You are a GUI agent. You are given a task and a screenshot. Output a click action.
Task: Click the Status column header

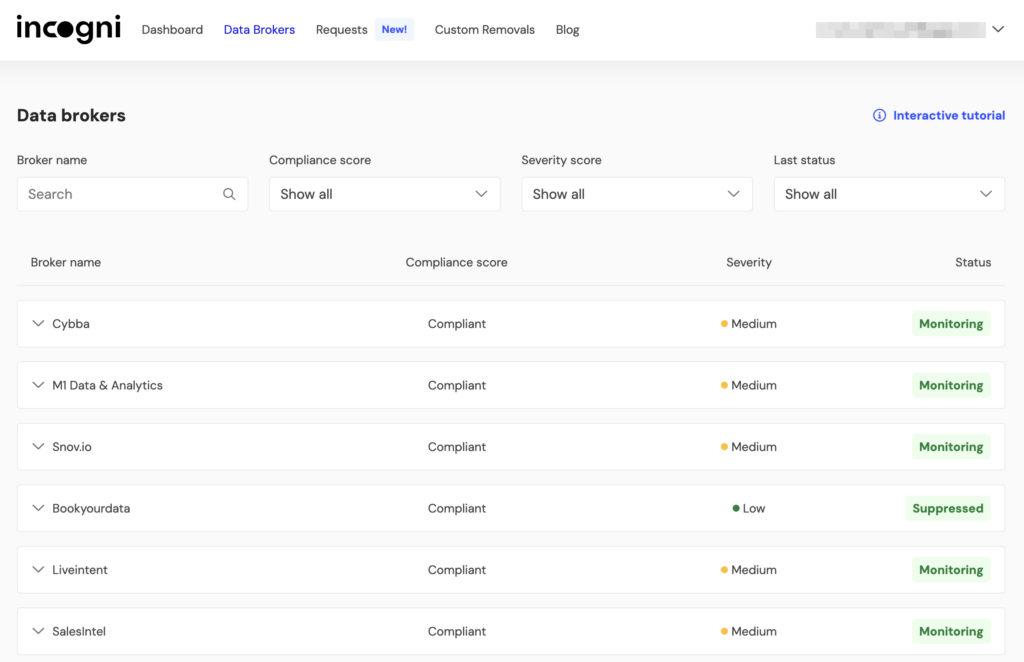(x=973, y=262)
